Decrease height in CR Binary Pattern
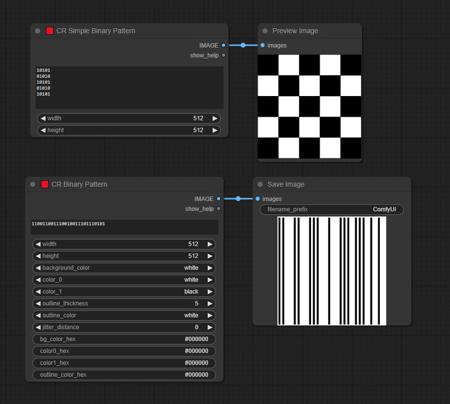Image resolution: width=450 pixels, height=404 pixels. coord(38,256)
